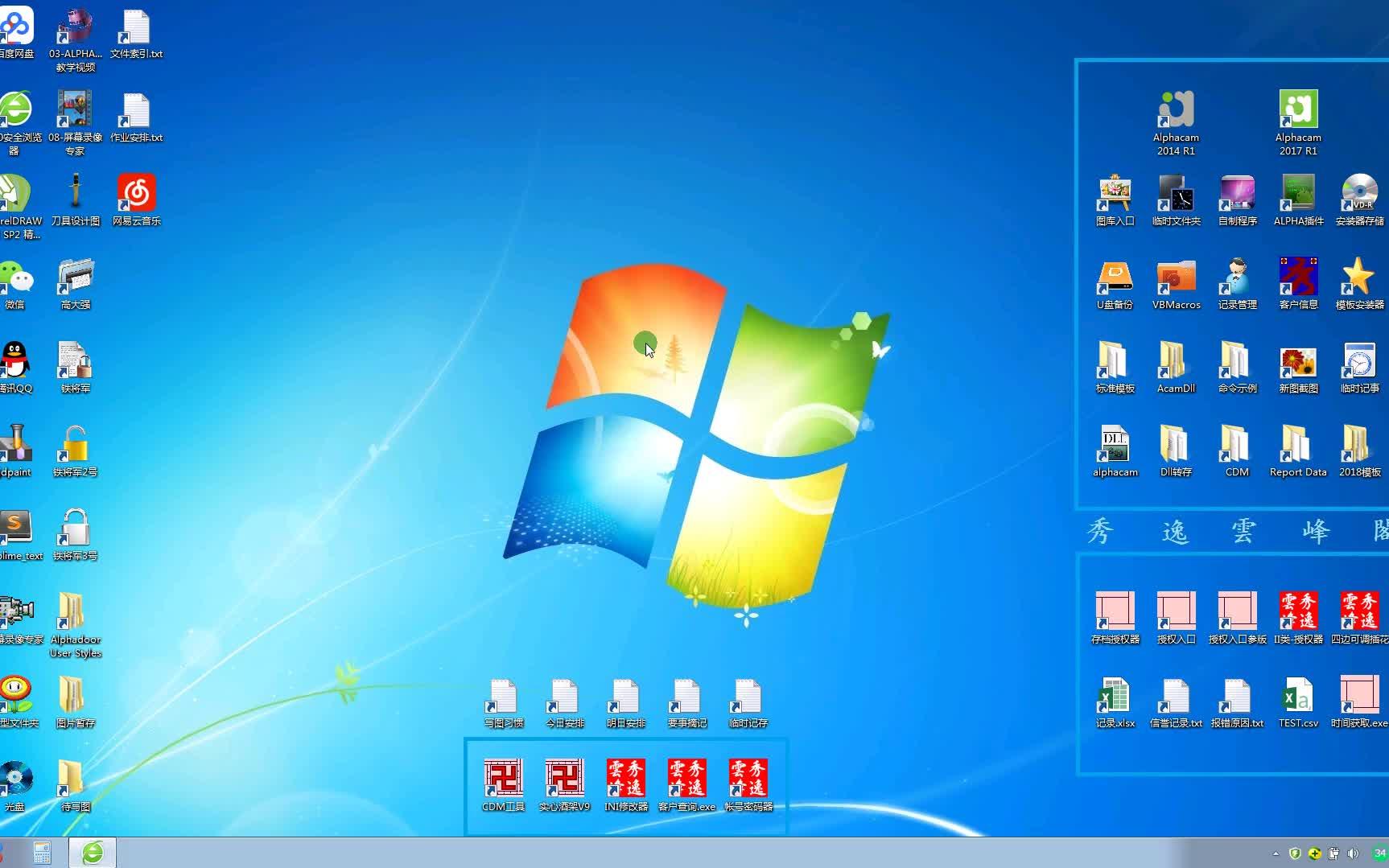Expand the hidden system tray icons
1389x868 pixels.
[1276, 854]
